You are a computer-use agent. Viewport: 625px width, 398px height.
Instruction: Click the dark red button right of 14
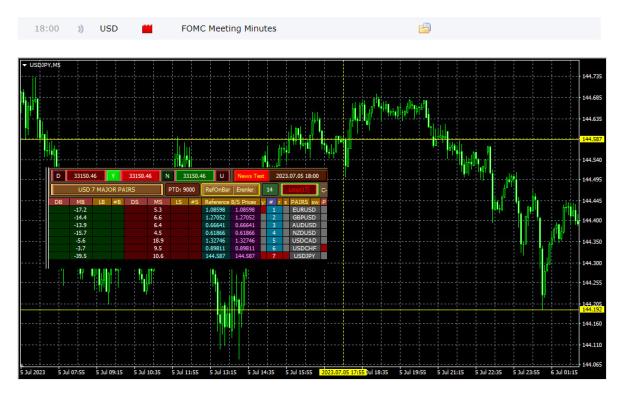(x=300, y=190)
